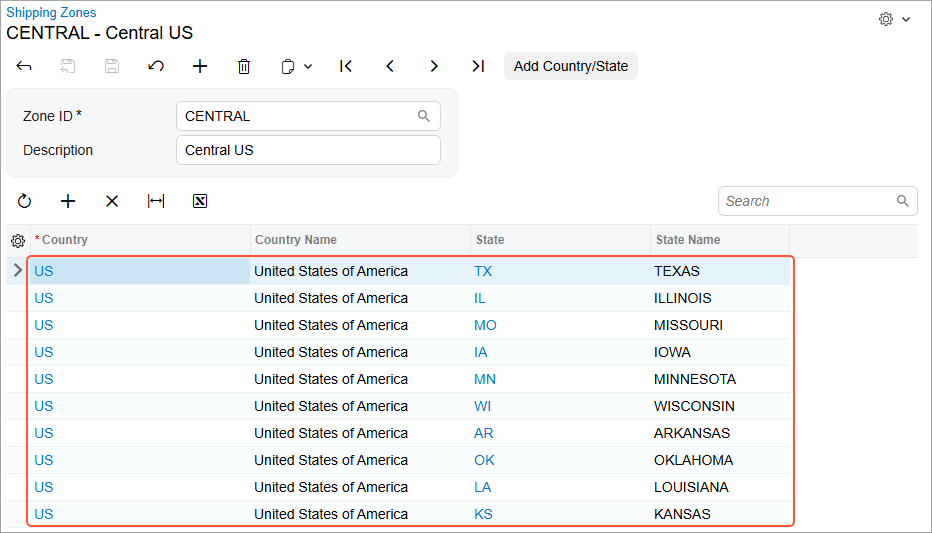Open the Shipping Zones breadcrumb link

coord(51,12)
